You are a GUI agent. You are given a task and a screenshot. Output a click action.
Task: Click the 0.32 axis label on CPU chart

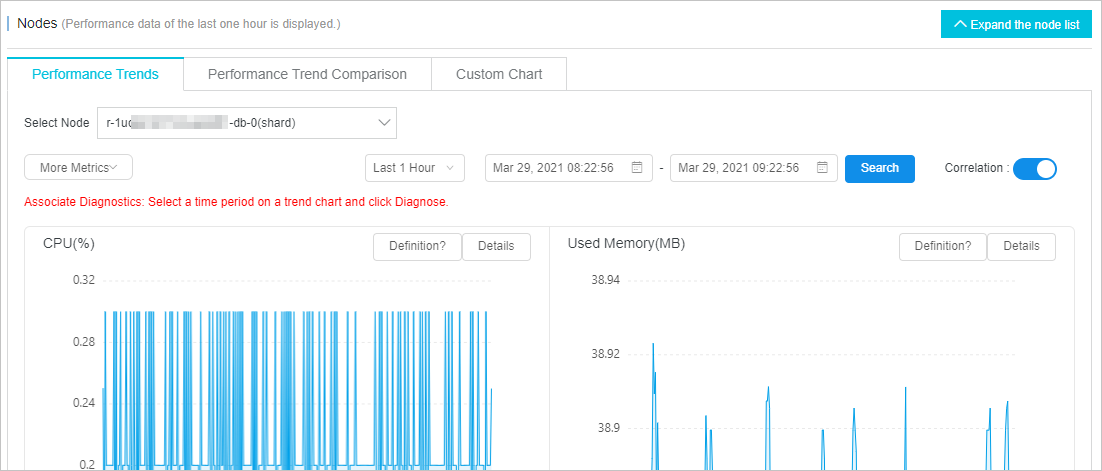coord(84,280)
